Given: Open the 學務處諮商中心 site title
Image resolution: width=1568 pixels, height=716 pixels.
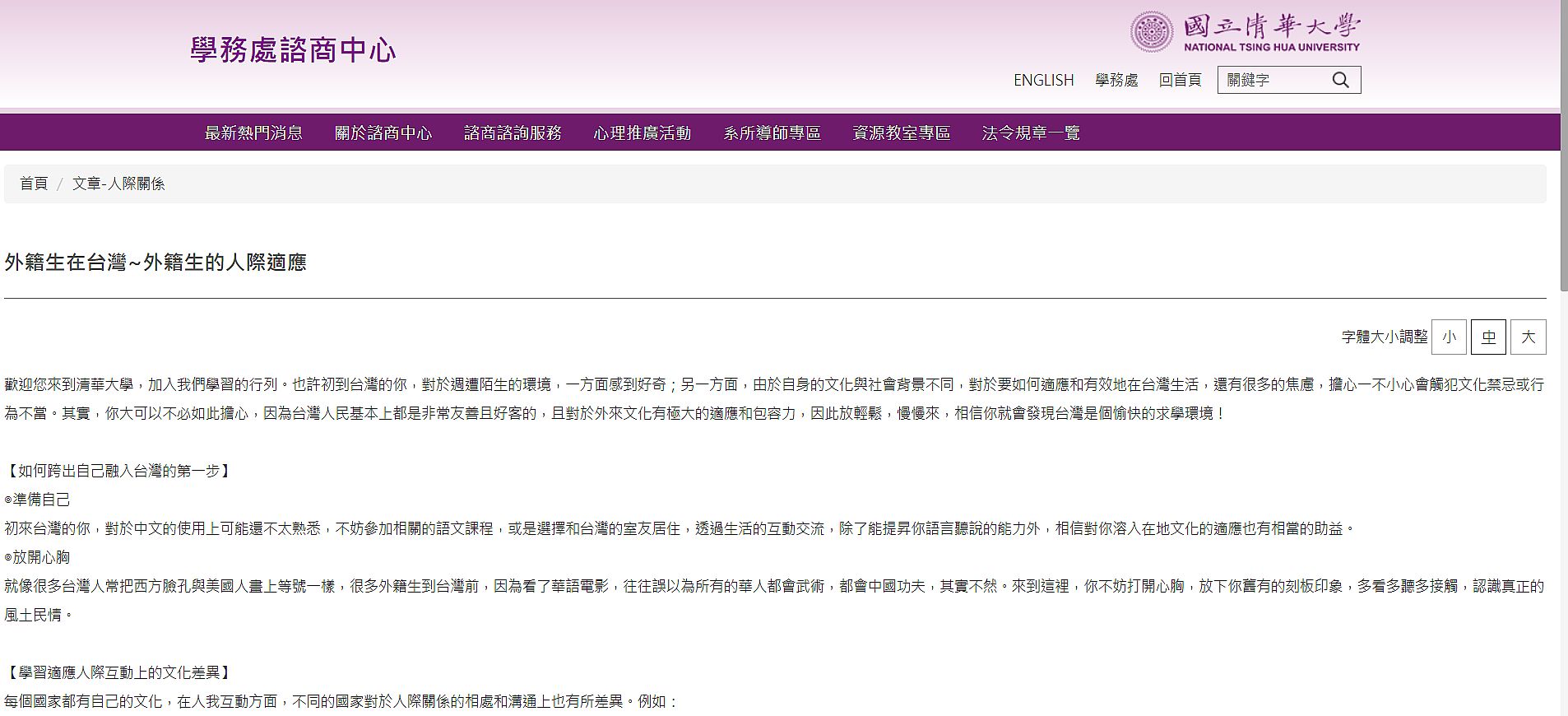Looking at the screenshot, I should click(293, 50).
